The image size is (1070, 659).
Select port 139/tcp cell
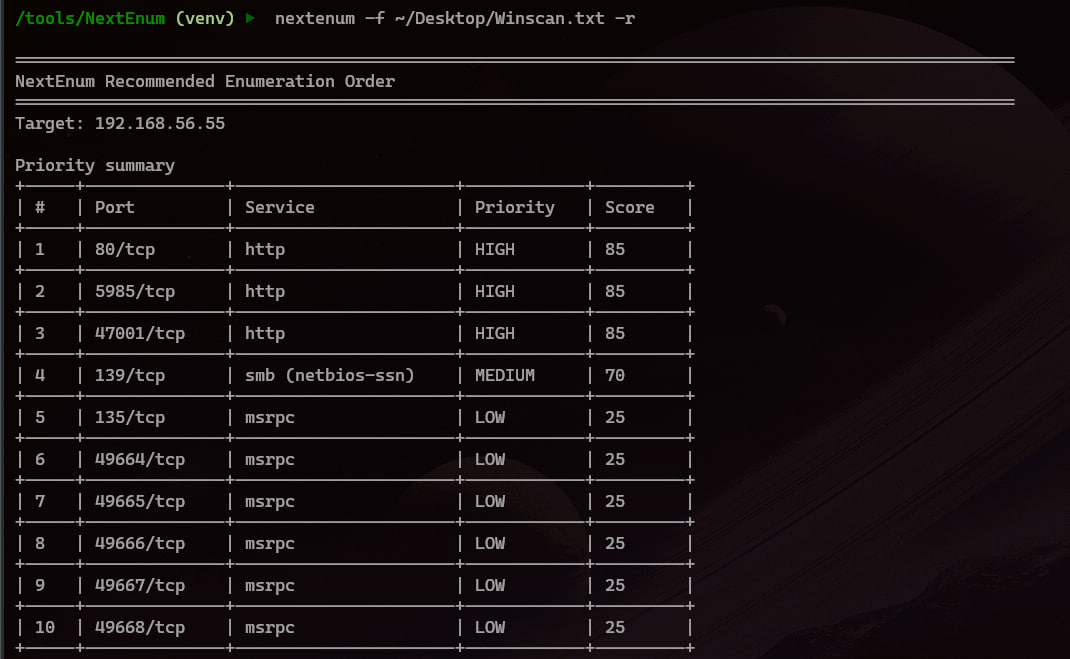tap(130, 375)
